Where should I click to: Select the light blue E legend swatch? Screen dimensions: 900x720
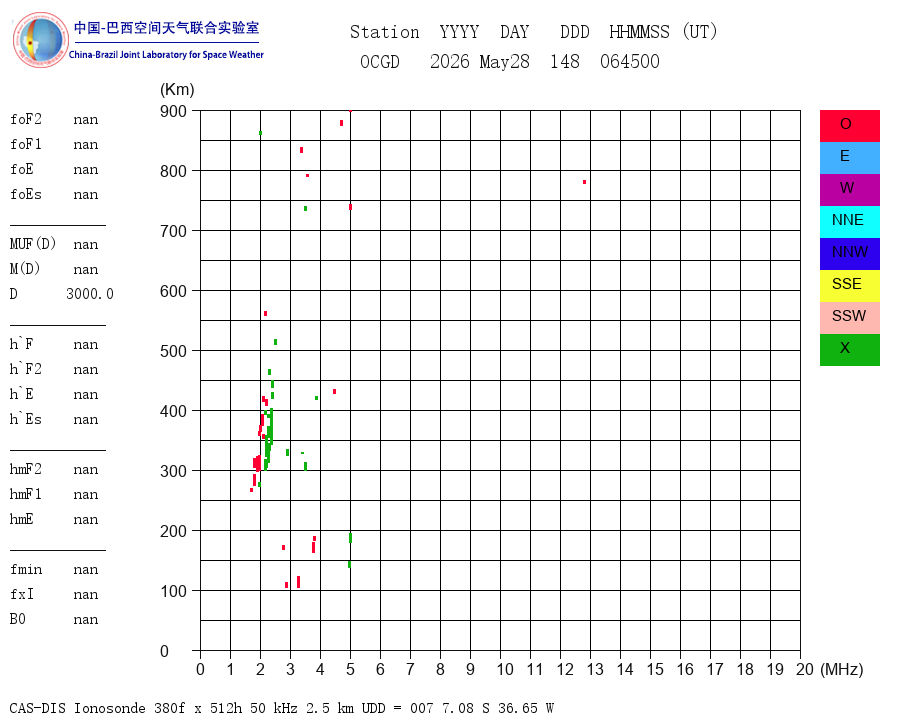point(849,158)
